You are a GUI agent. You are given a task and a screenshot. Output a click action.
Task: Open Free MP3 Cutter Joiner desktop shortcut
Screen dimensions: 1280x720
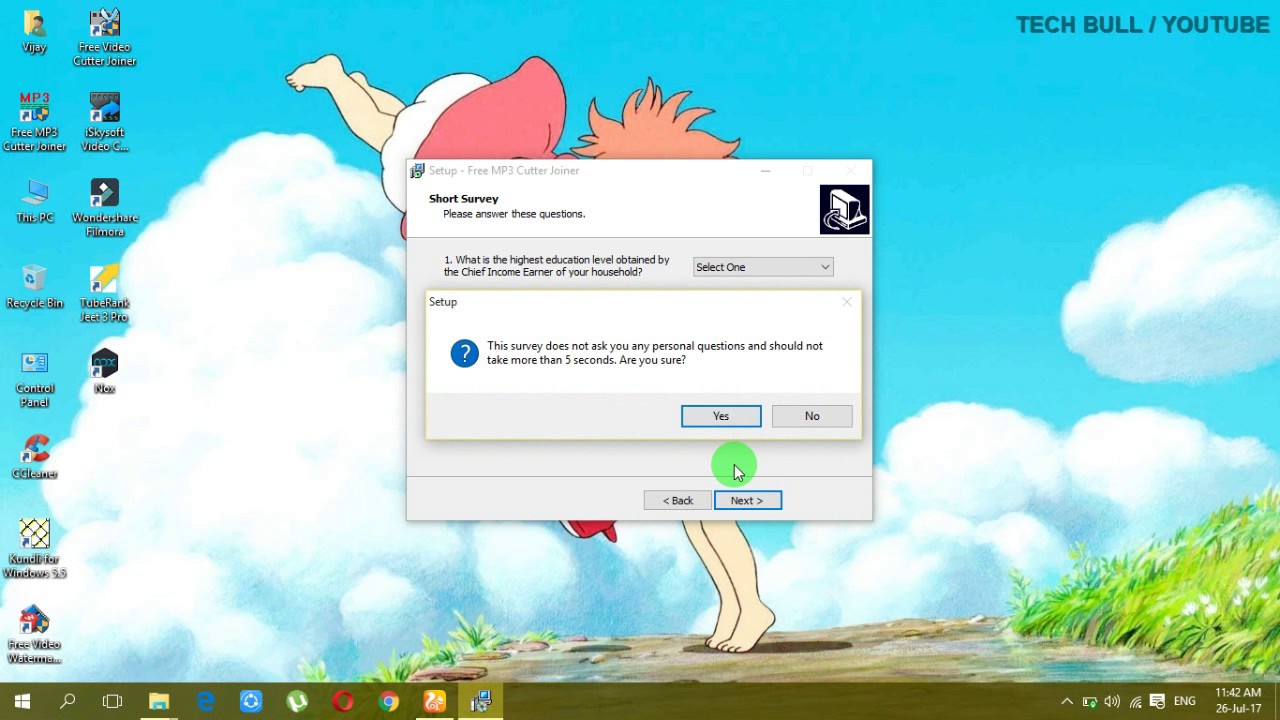tap(34, 122)
